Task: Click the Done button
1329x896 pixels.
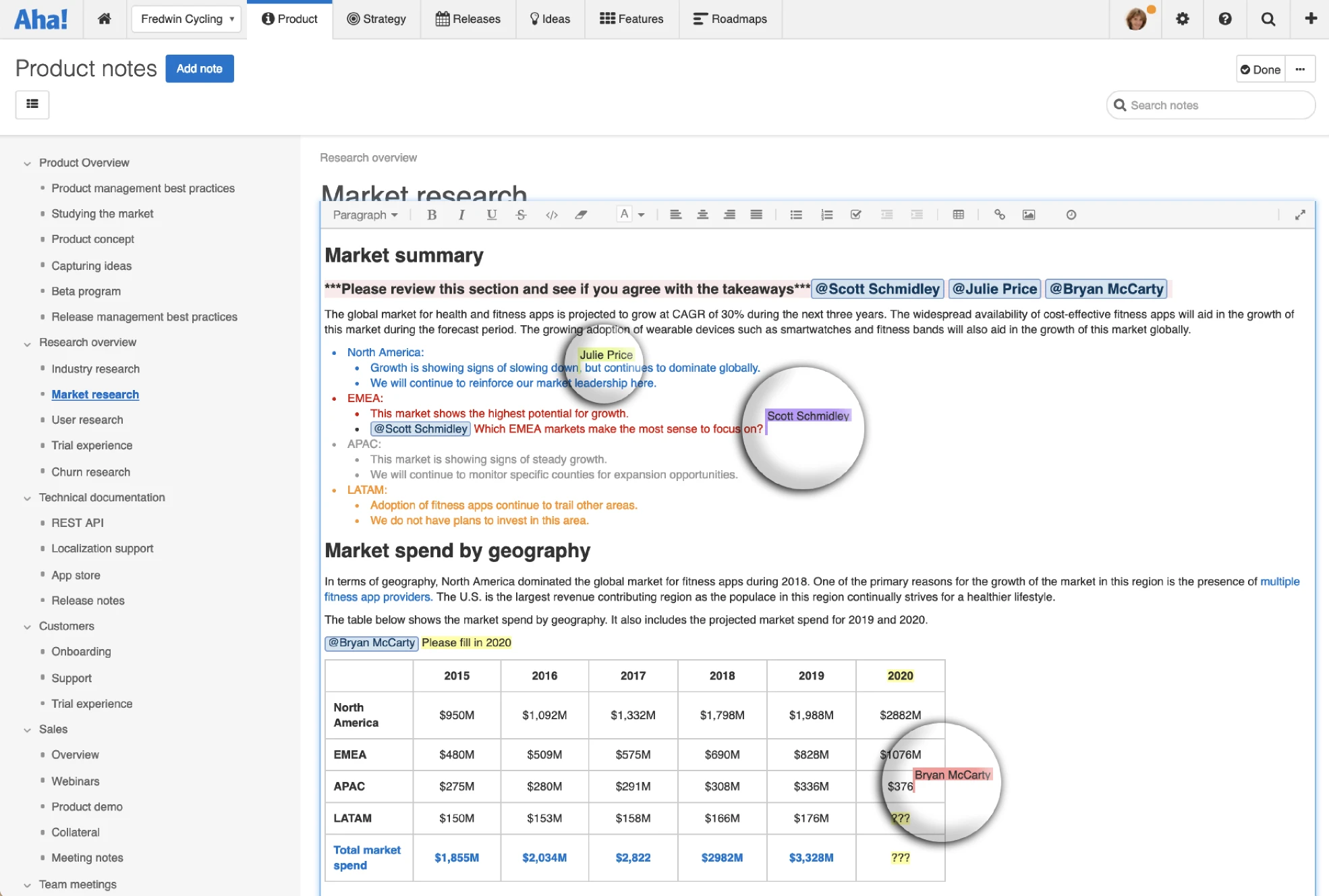Action: coord(1260,69)
